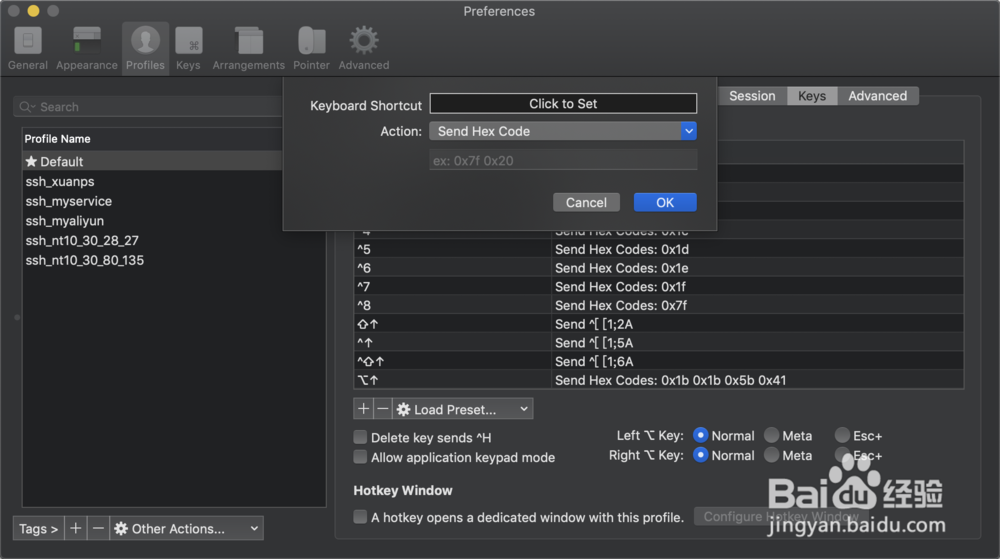Set Left Option key to Meta
The image size is (1000, 559).
coord(772,436)
